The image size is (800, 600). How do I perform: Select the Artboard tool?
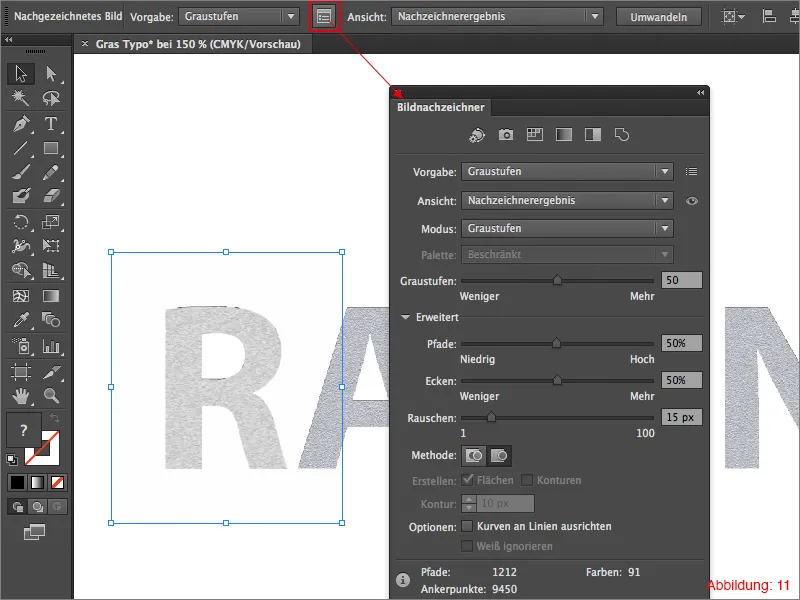click(x=21, y=372)
